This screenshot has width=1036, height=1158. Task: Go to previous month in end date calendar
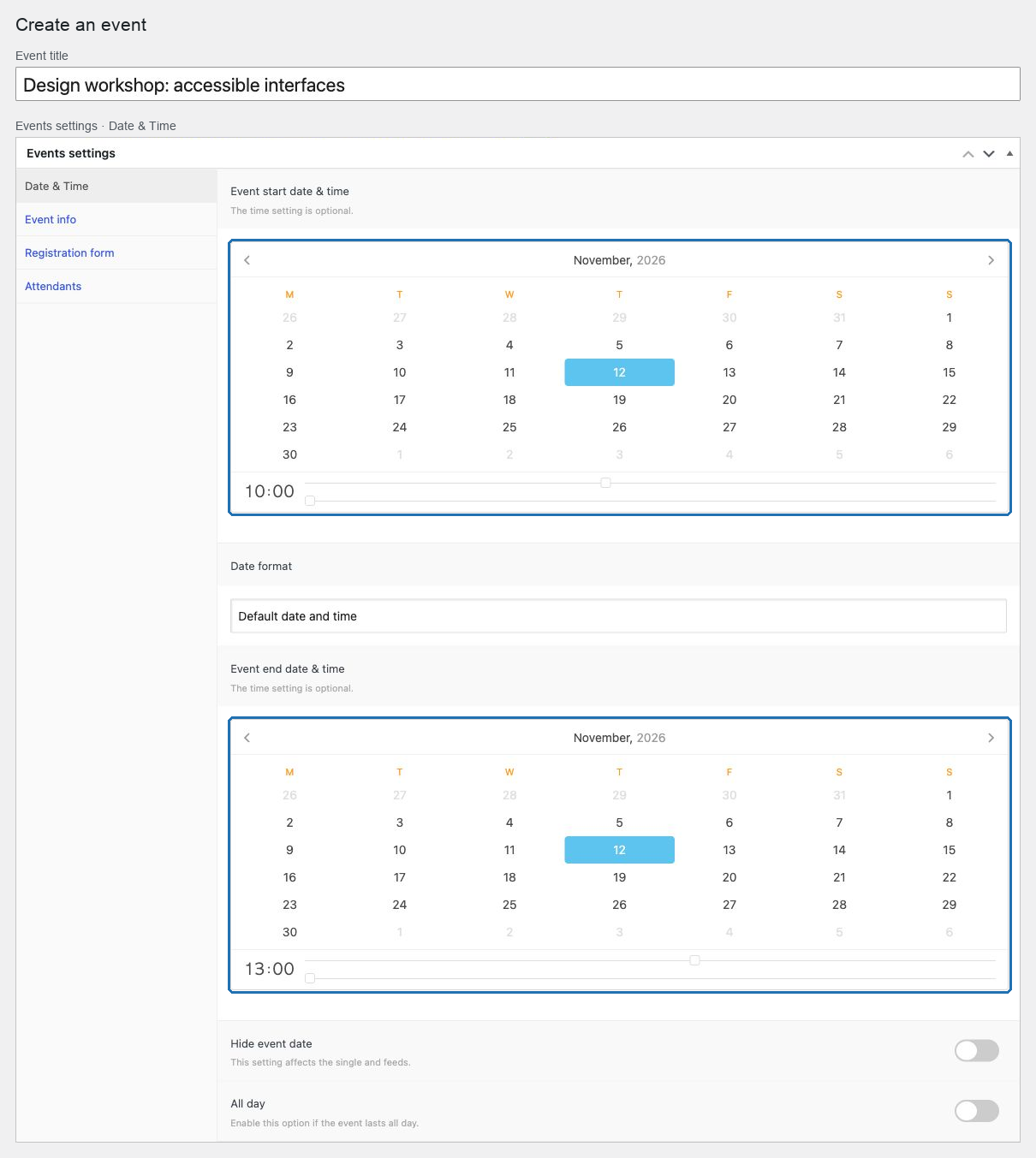pyautogui.click(x=247, y=738)
